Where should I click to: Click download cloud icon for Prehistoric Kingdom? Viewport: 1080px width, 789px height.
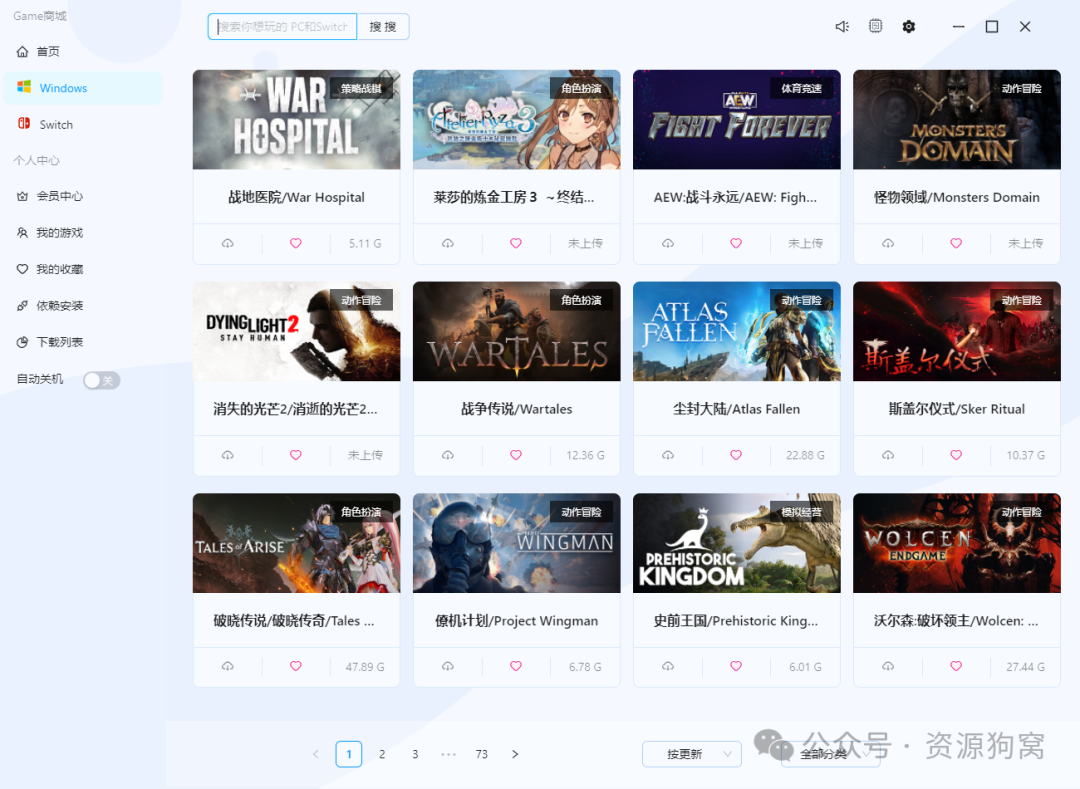point(667,666)
